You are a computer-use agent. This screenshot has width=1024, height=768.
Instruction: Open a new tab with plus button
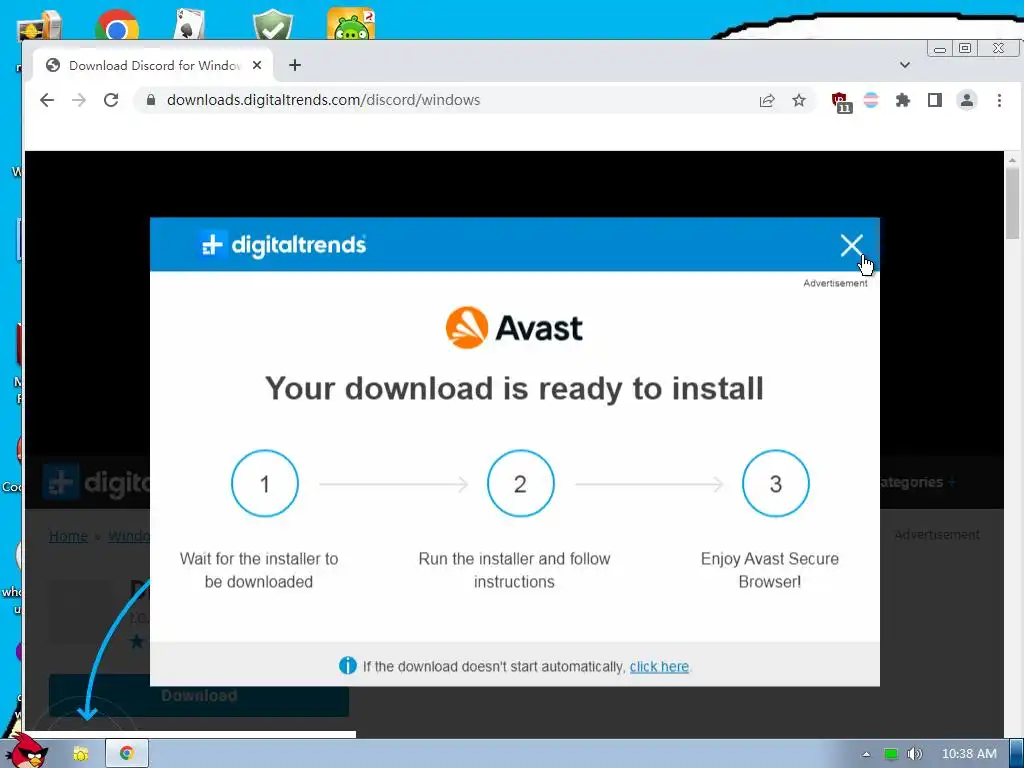click(295, 65)
